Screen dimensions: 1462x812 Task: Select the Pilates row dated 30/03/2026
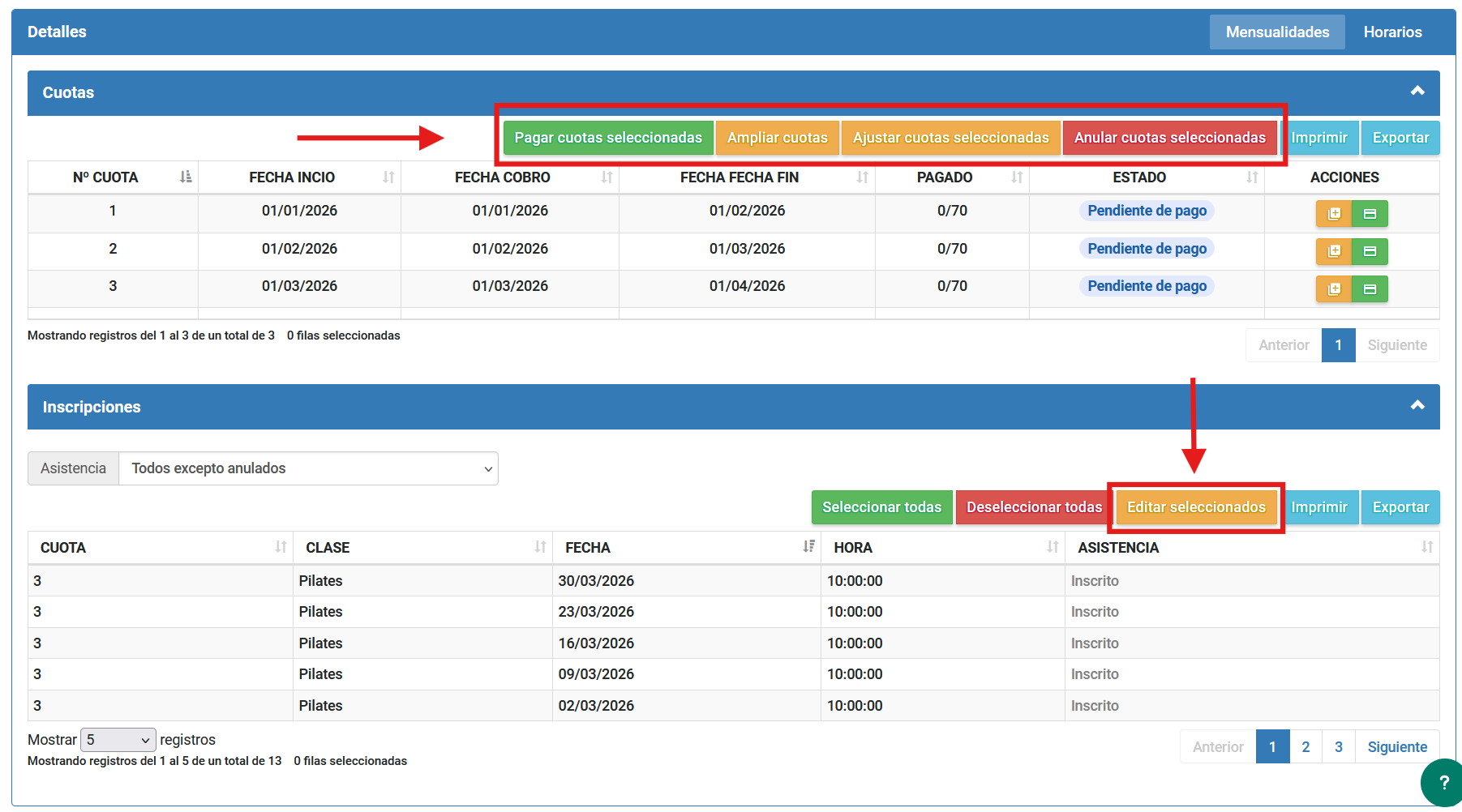pos(596,581)
